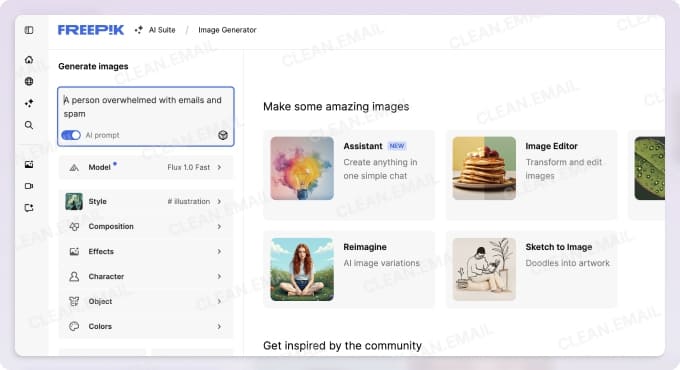Open the video tool sidebar icon
The image size is (680, 370).
[29, 186]
